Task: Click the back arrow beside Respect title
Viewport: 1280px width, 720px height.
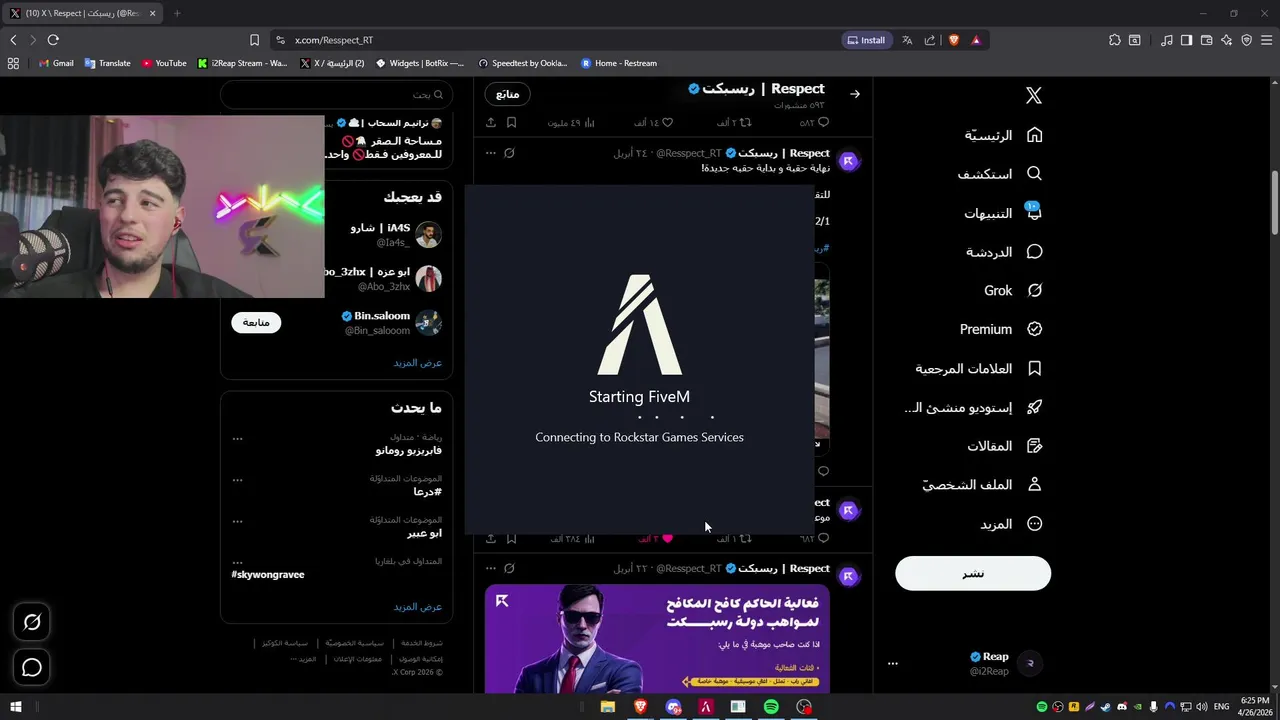Action: click(x=855, y=94)
